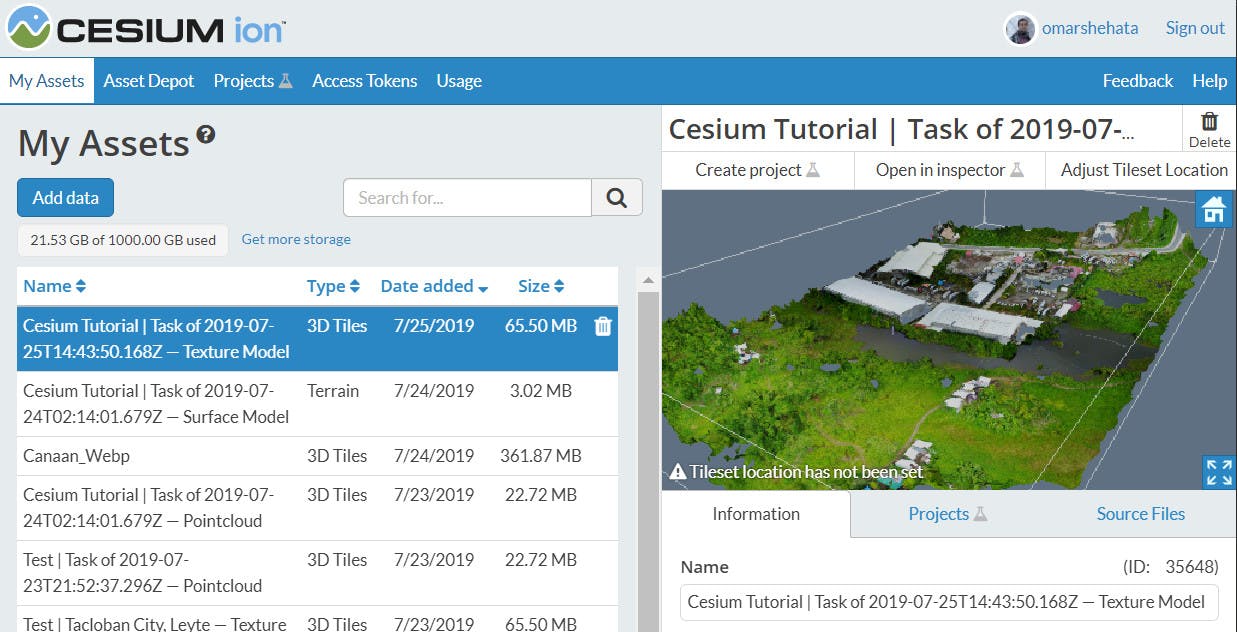Open Access Tokens page

click(x=365, y=81)
